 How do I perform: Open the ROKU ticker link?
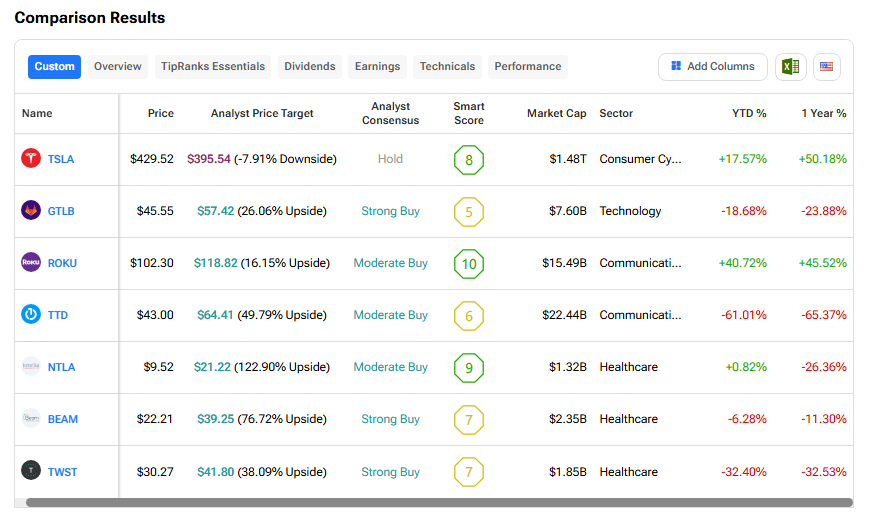(x=62, y=263)
